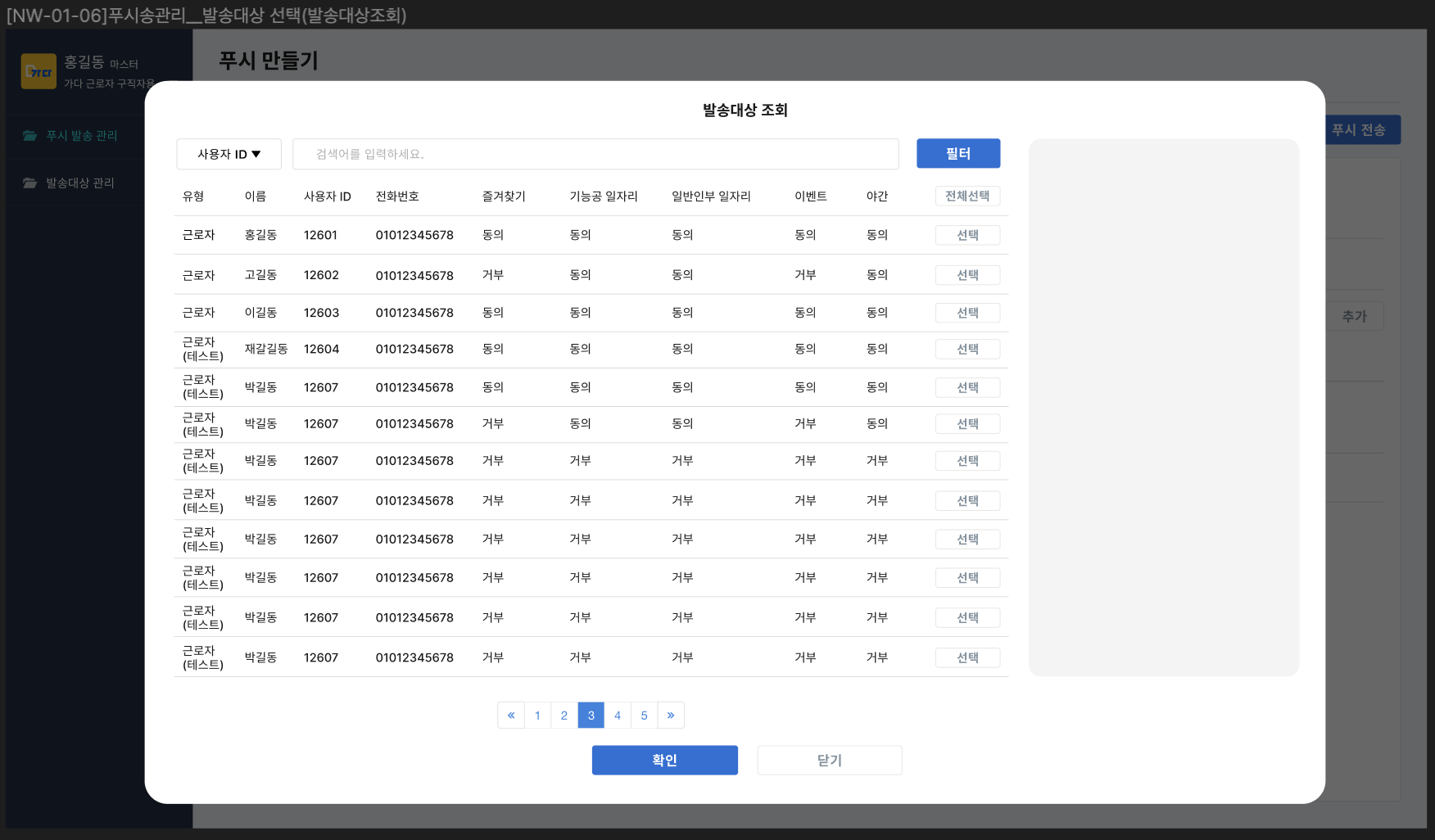This screenshot has height=840, width=1435.
Task: Click the folder icon beside 푸시 발송 관리
Action: point(30,136)
